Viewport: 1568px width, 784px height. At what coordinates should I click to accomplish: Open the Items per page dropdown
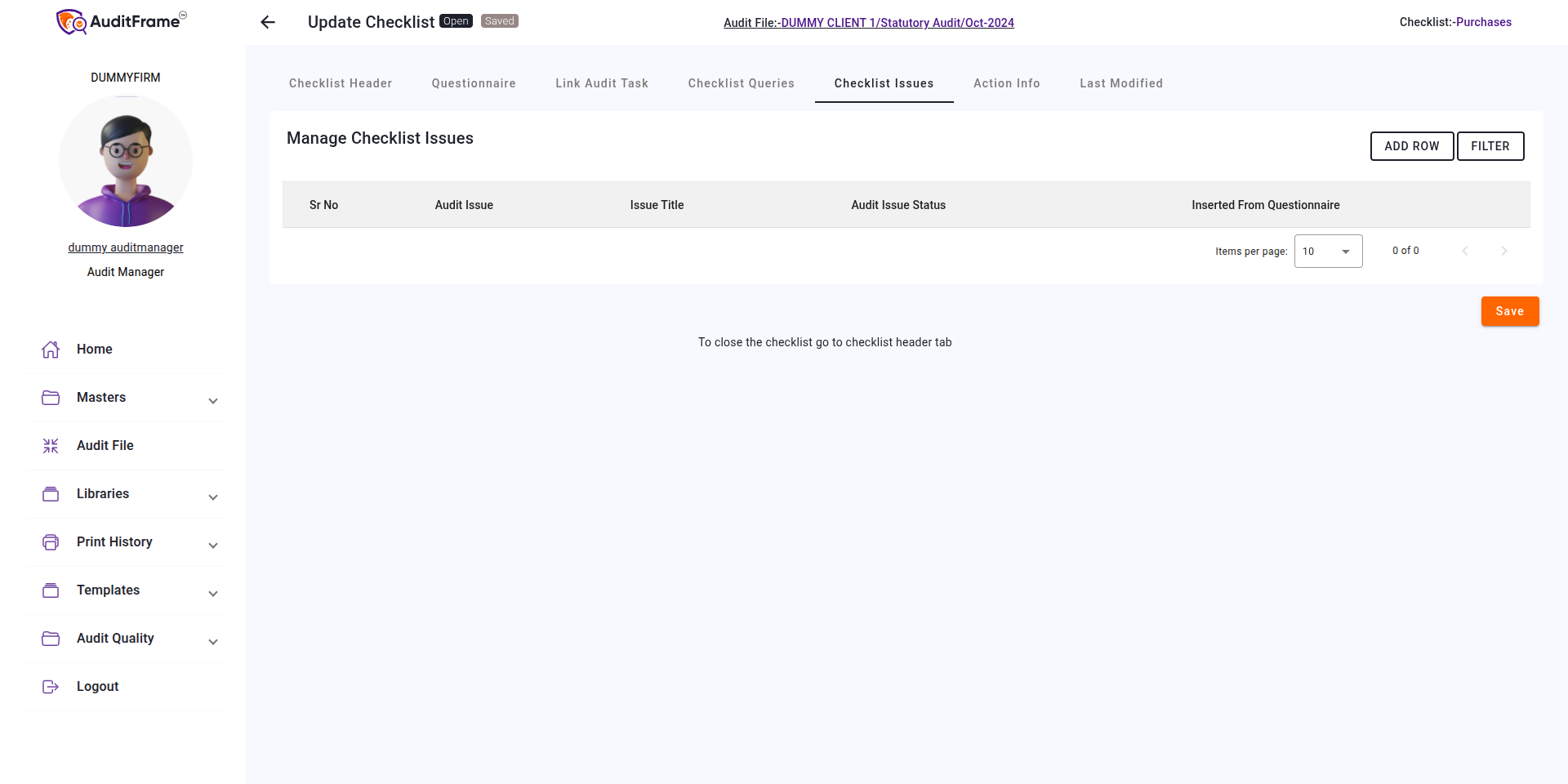[1327, 251]
